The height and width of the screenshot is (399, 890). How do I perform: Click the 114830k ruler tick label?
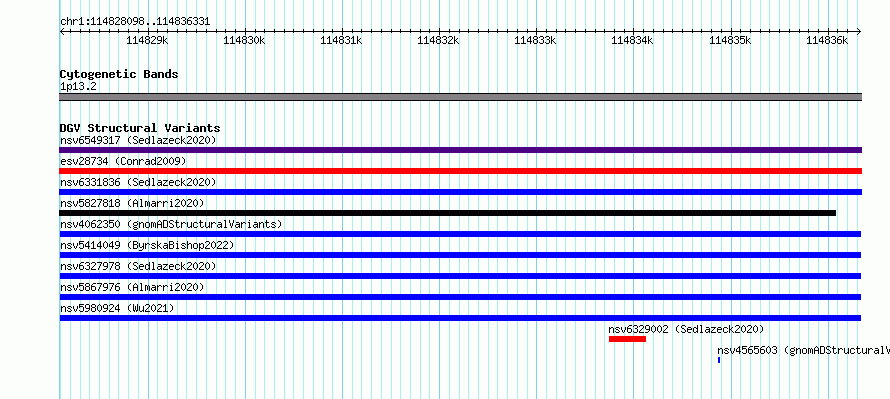[x=245, y=40]
